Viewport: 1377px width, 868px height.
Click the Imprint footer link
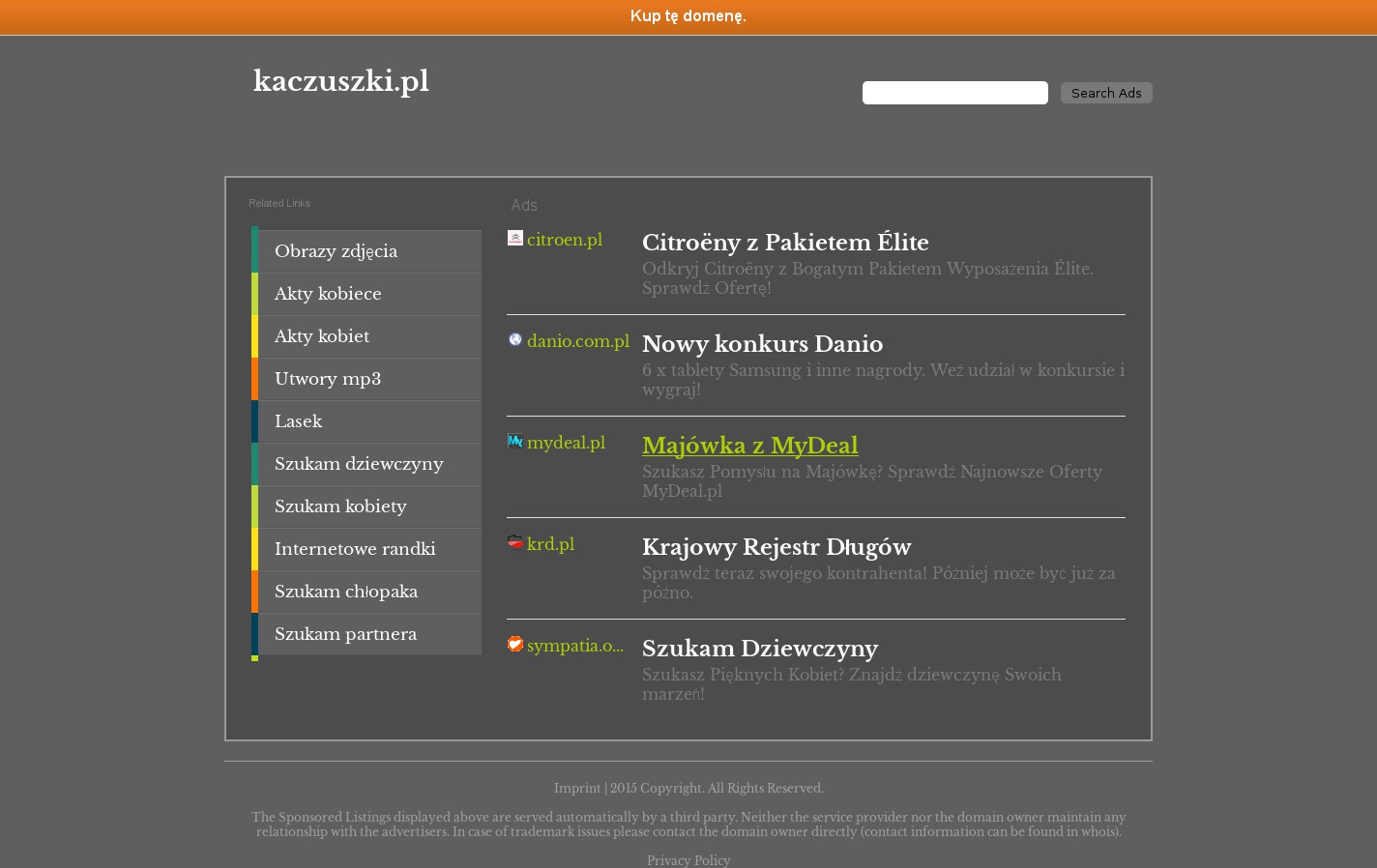tap(576, 789)
